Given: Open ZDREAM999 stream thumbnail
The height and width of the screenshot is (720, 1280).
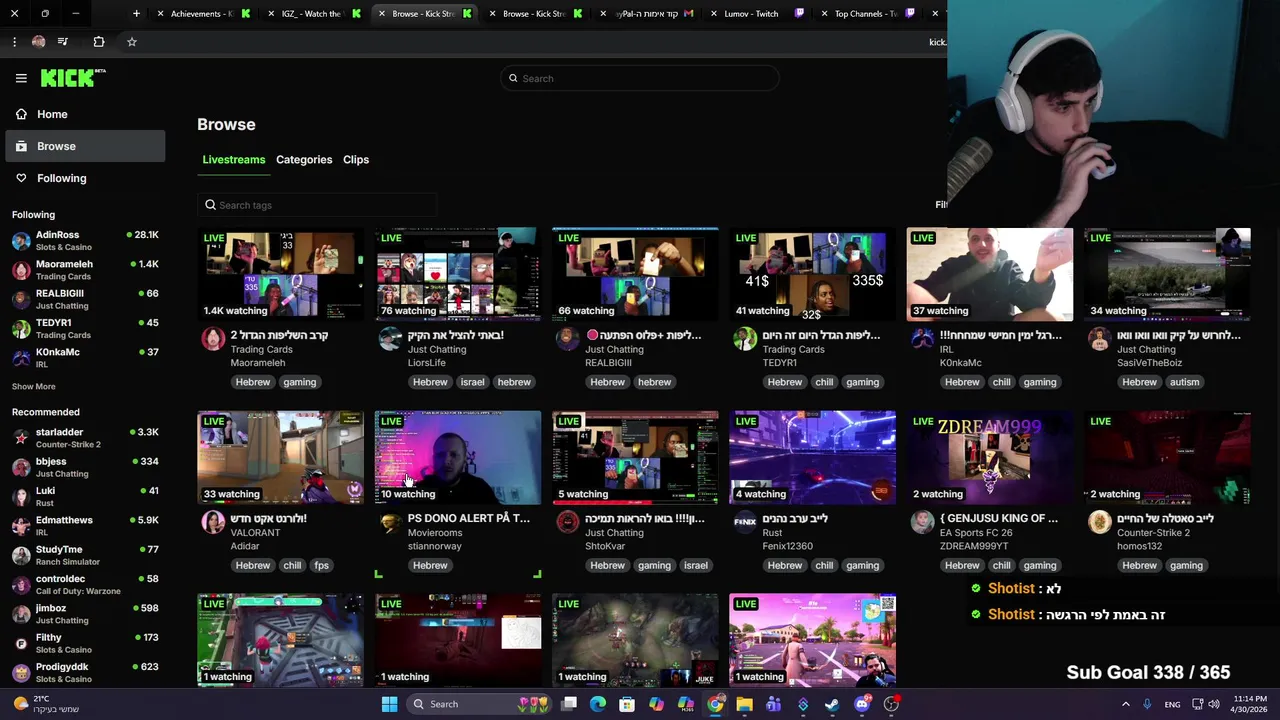Looking at the screenshot, I should (990, 457).
